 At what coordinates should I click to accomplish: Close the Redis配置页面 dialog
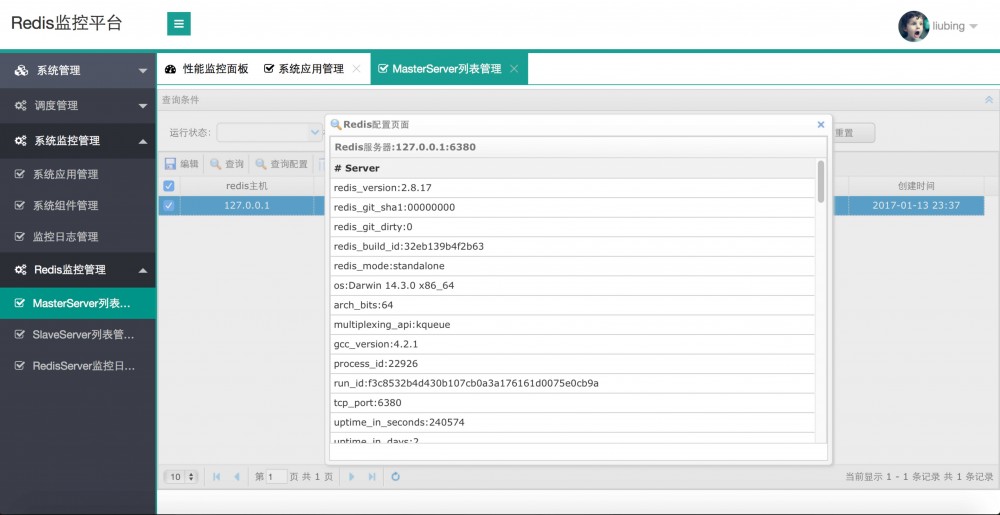821,125
